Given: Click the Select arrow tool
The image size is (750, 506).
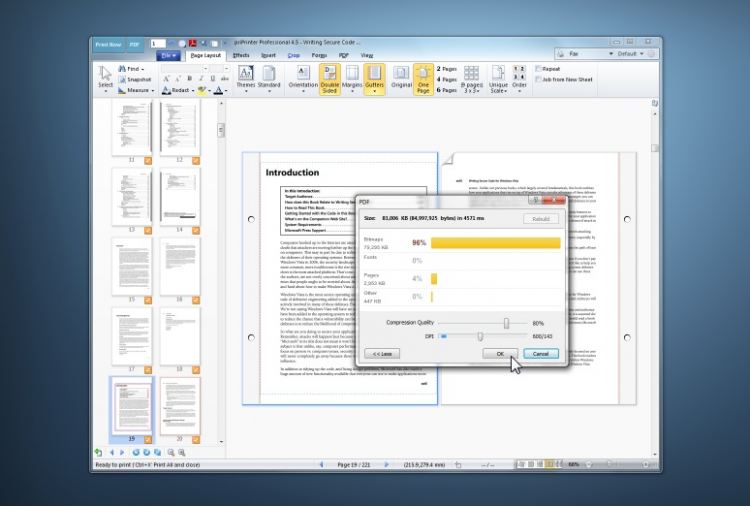Looking at the screenshot, I should [x=105, y=78].
